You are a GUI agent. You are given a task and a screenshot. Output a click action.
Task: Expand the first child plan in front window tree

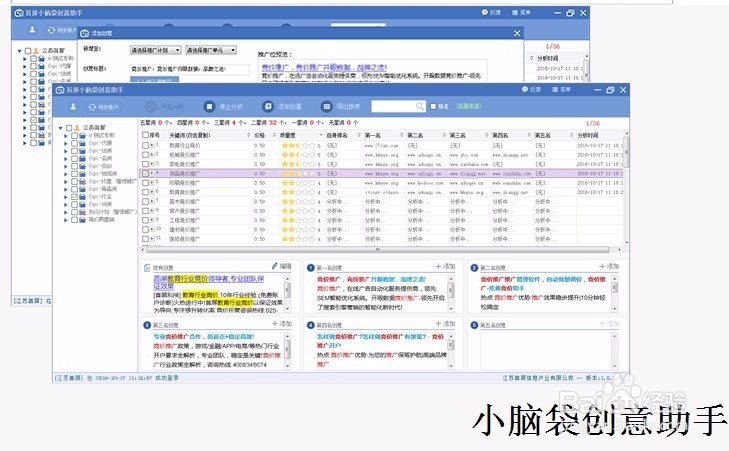66,136
